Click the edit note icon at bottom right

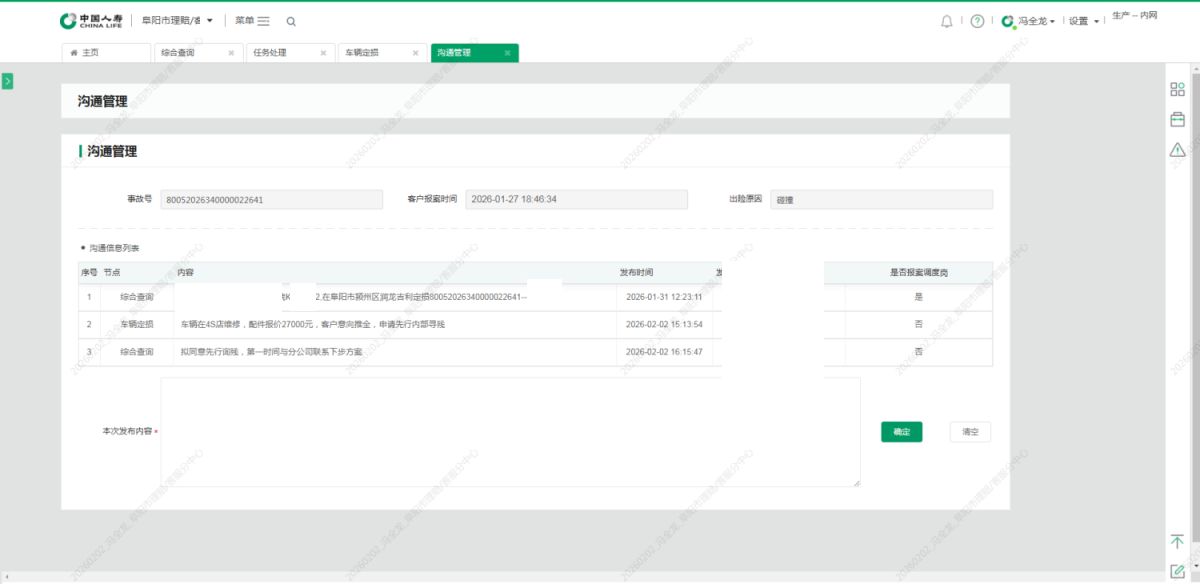[x=1177, y=571]
